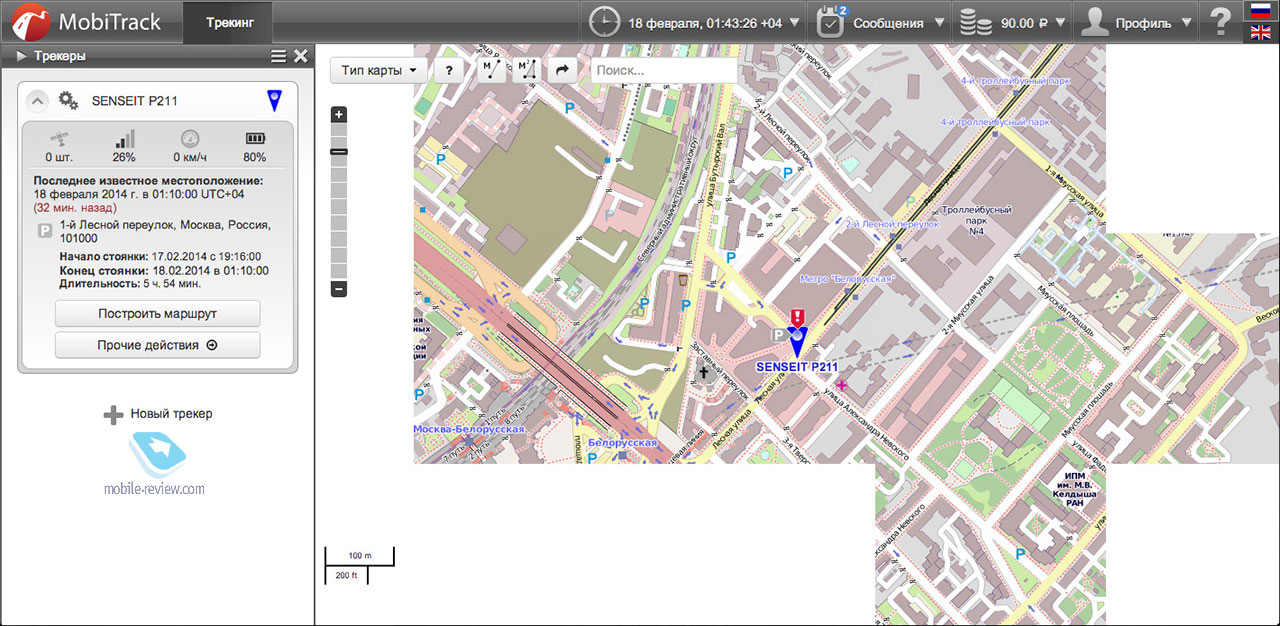Click Построить маршрут button
1280x626 pixels.
point(157,313)
